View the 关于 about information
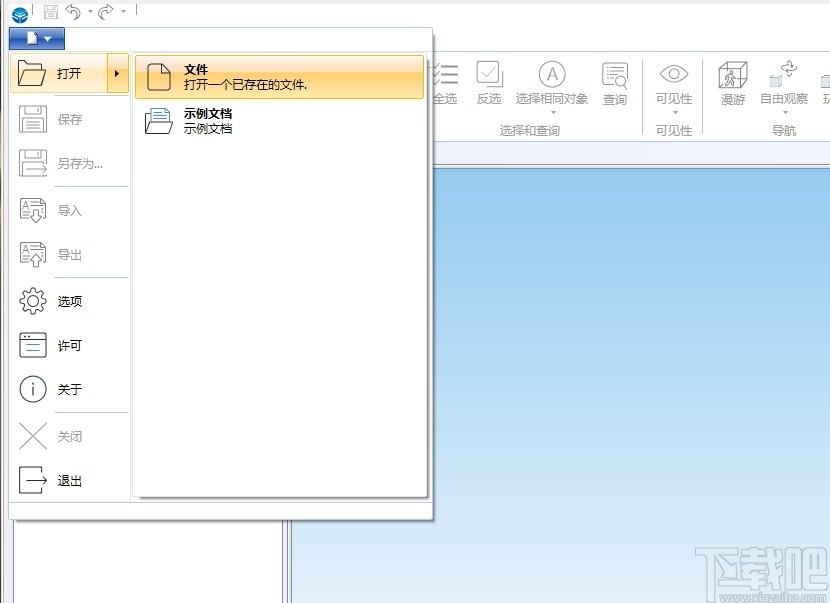Screen dimensions: 830x603 (60, 390)
